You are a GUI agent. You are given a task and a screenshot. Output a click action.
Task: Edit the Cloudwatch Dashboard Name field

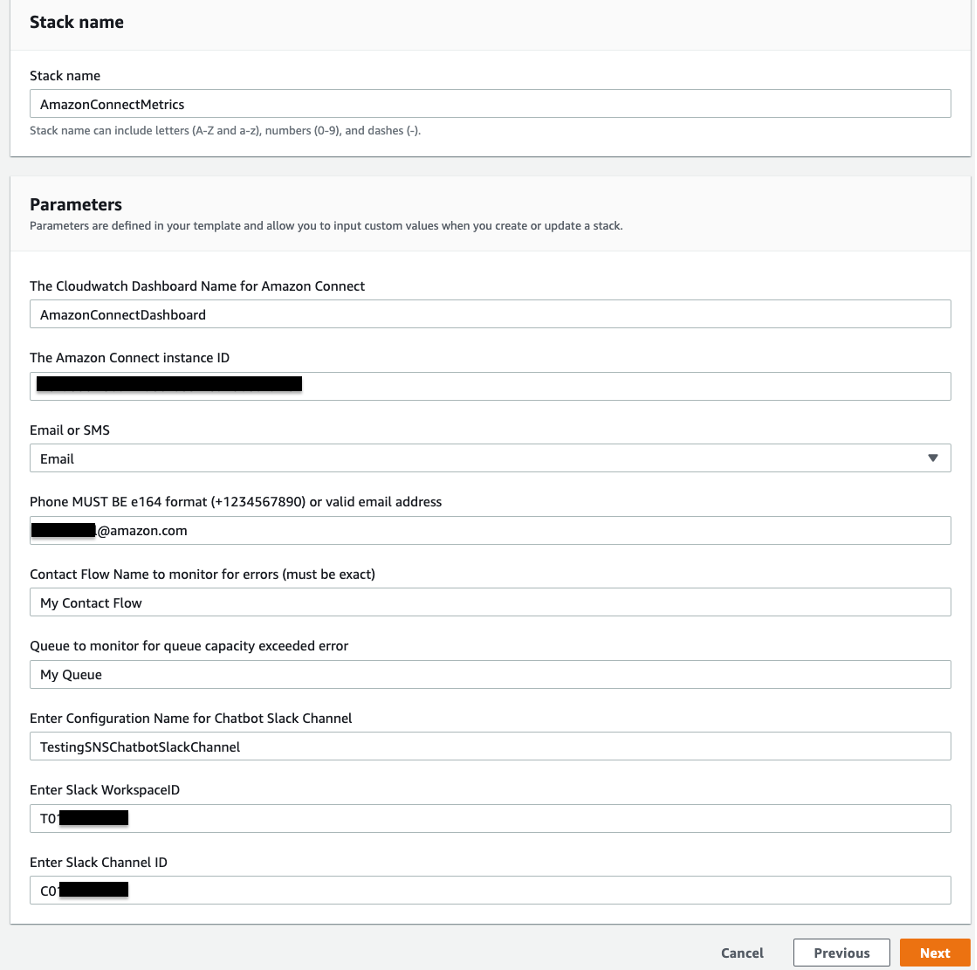click(490, 314)
